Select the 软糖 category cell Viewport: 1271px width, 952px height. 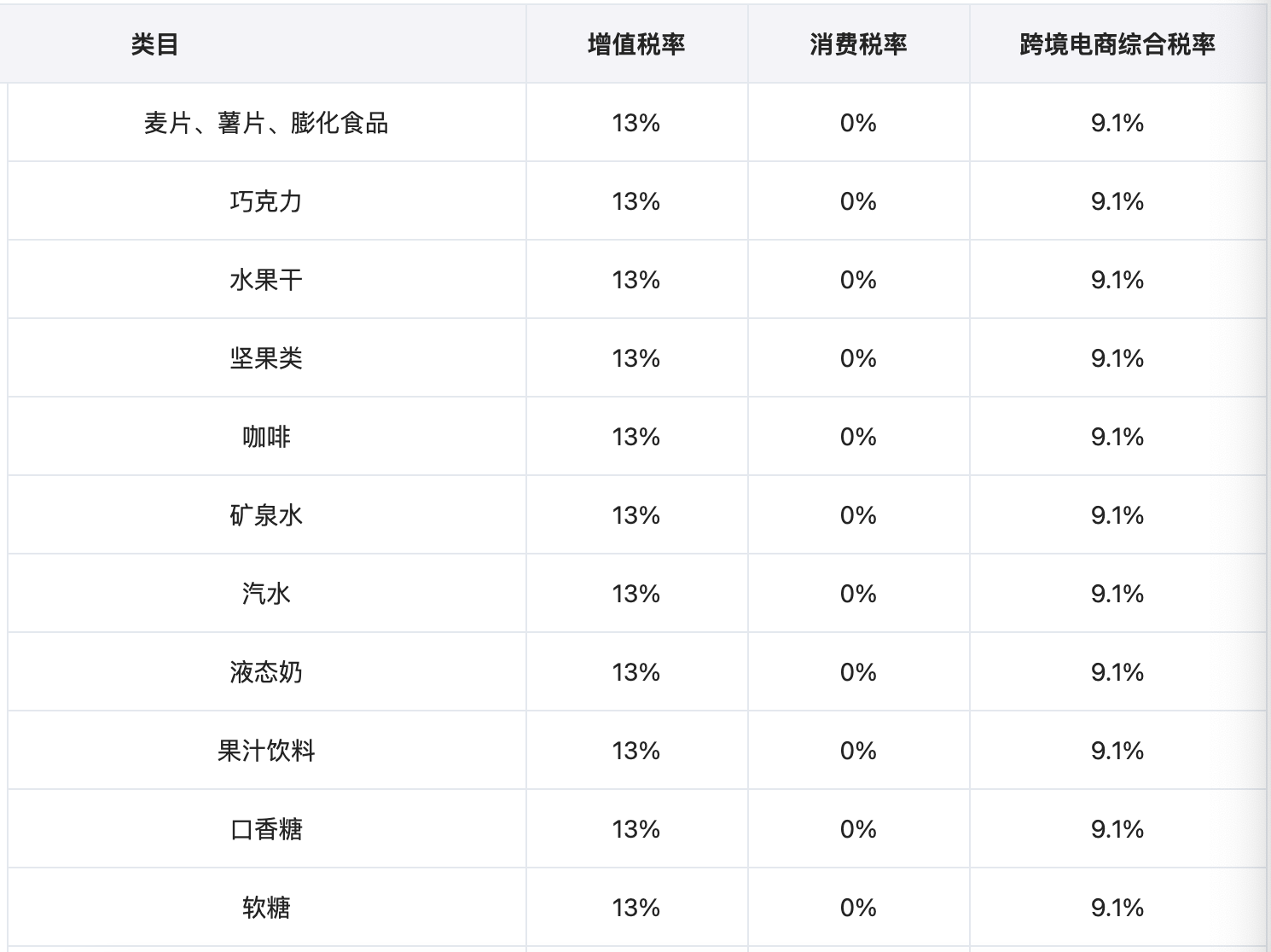(x=266, y=908)
